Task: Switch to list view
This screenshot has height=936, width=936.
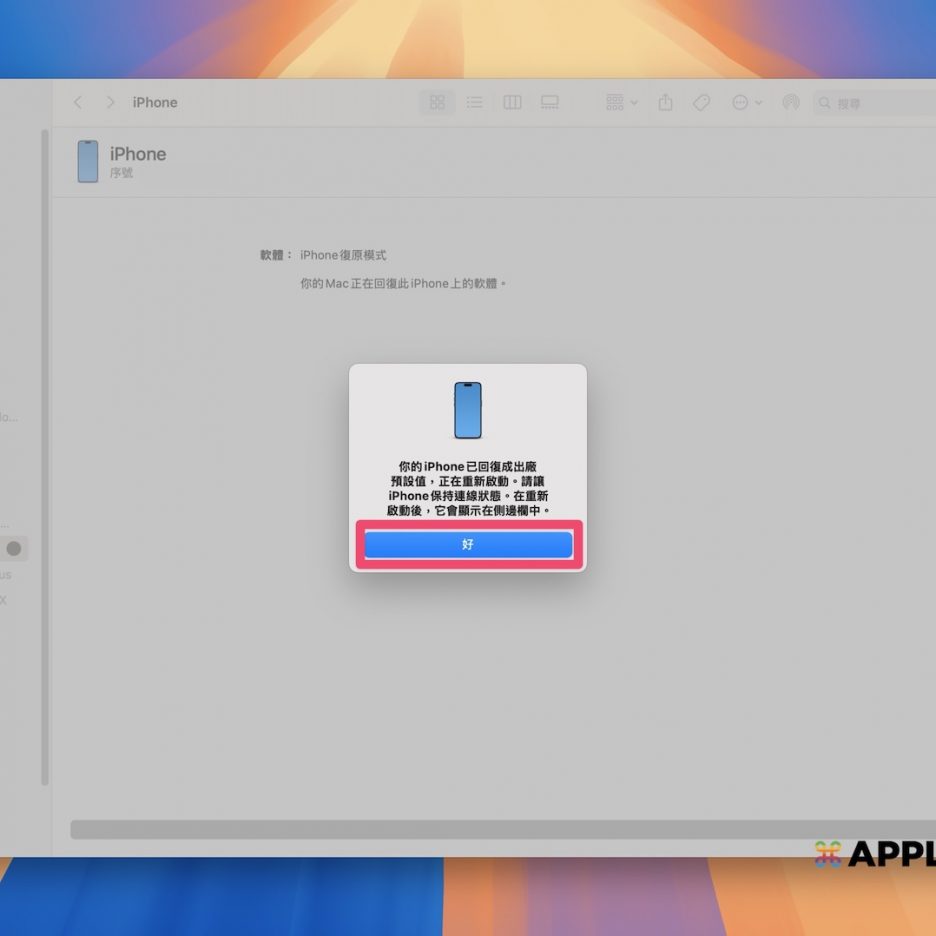Action: coord(474,103)
